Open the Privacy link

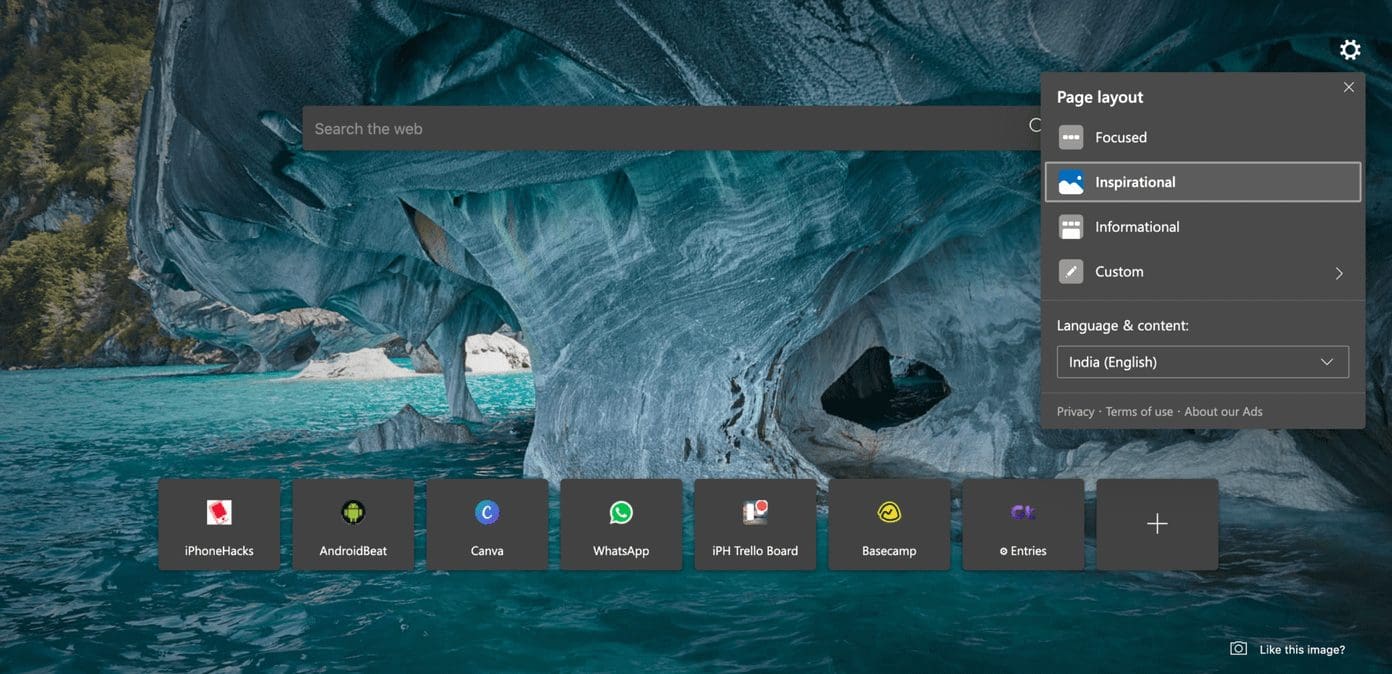pos(1075,412)
